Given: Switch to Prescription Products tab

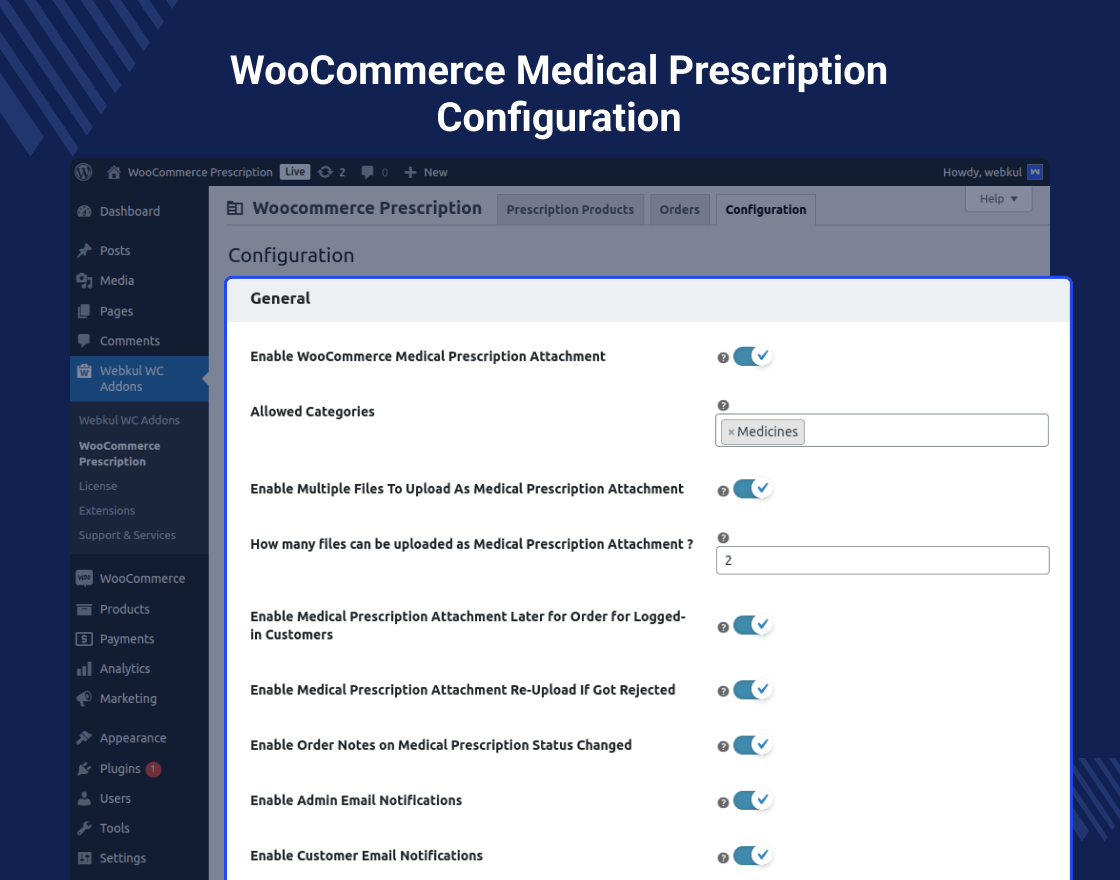Looking at the screenshot, I should [x=570, y=210].
